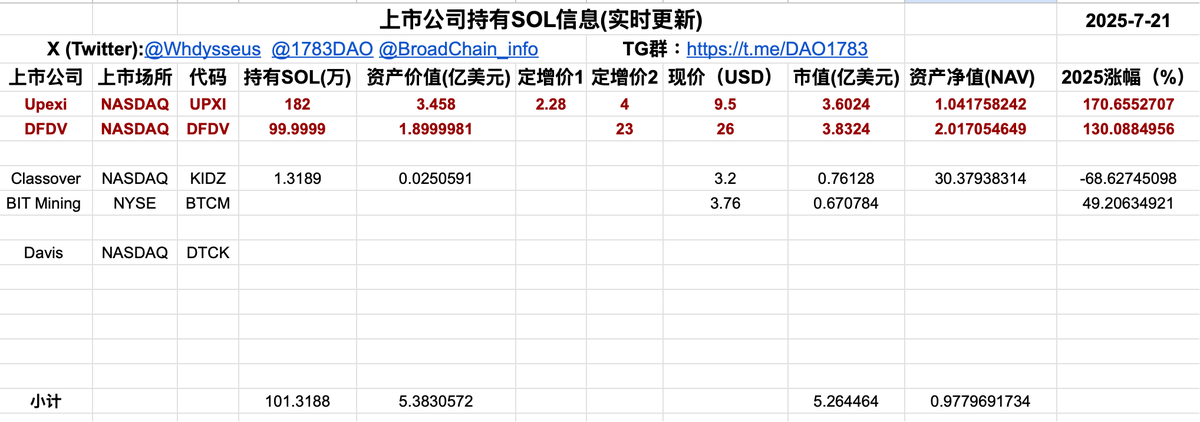Select the NASDAQ cell in the Upexi row
Screen dimensions: 1200x422
(135, 104)
